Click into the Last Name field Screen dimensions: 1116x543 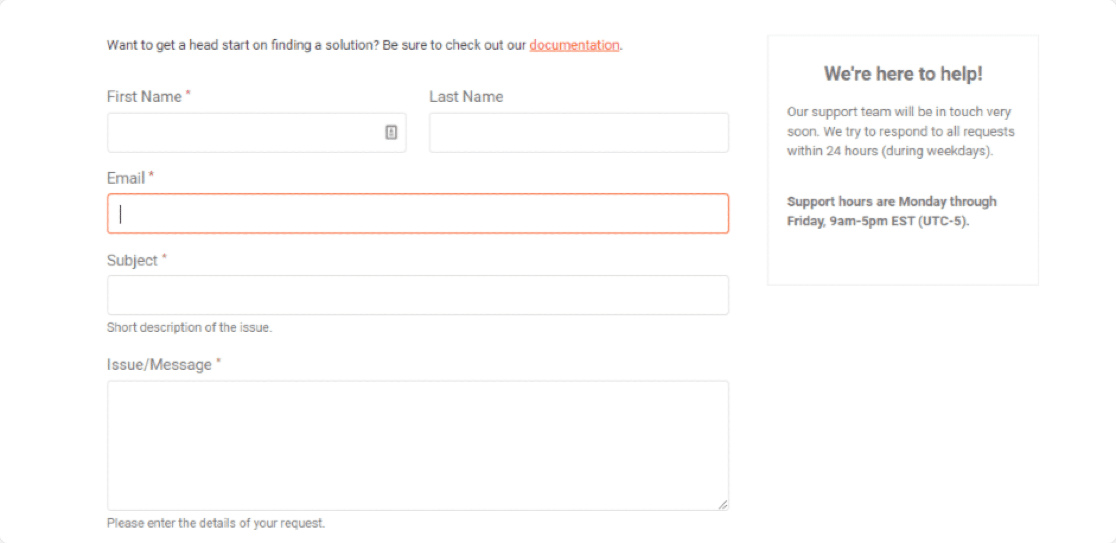578,133
